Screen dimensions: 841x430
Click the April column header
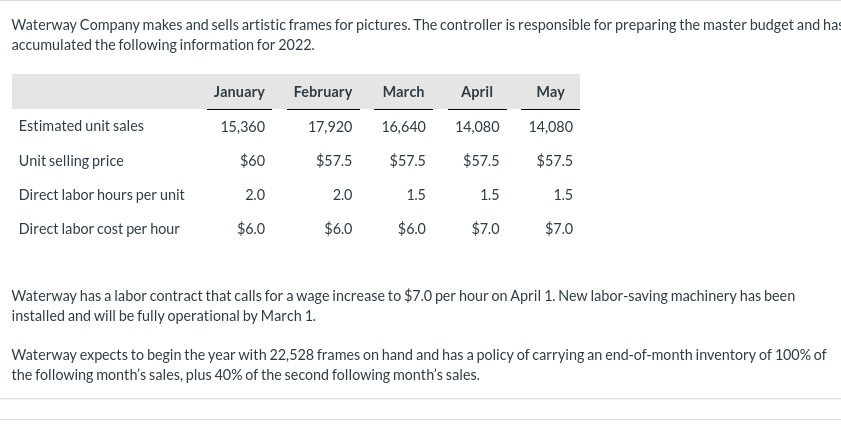[x=477, y=92]
